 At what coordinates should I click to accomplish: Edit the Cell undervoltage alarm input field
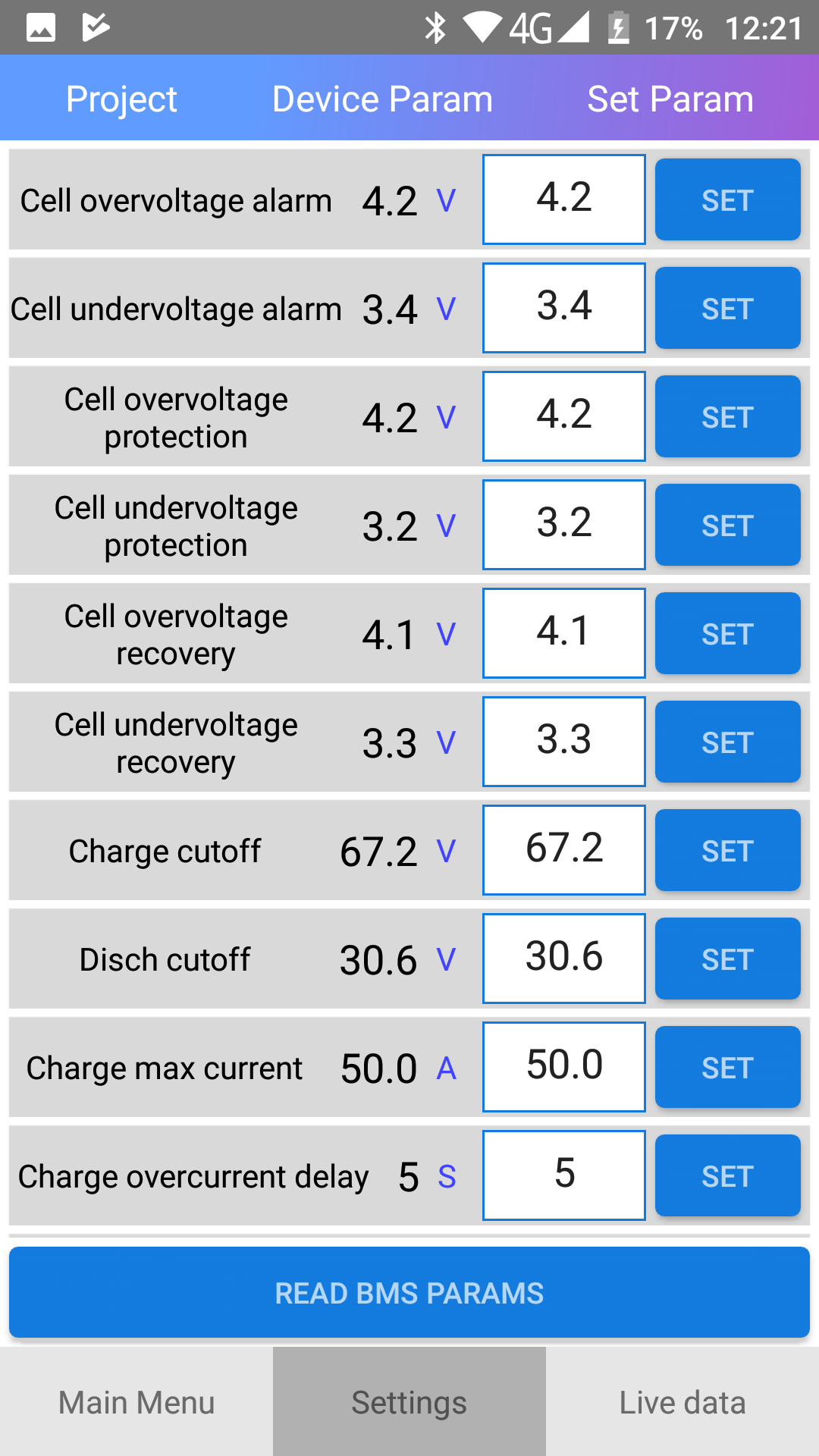pyautogui.click(x=564, y=308)
